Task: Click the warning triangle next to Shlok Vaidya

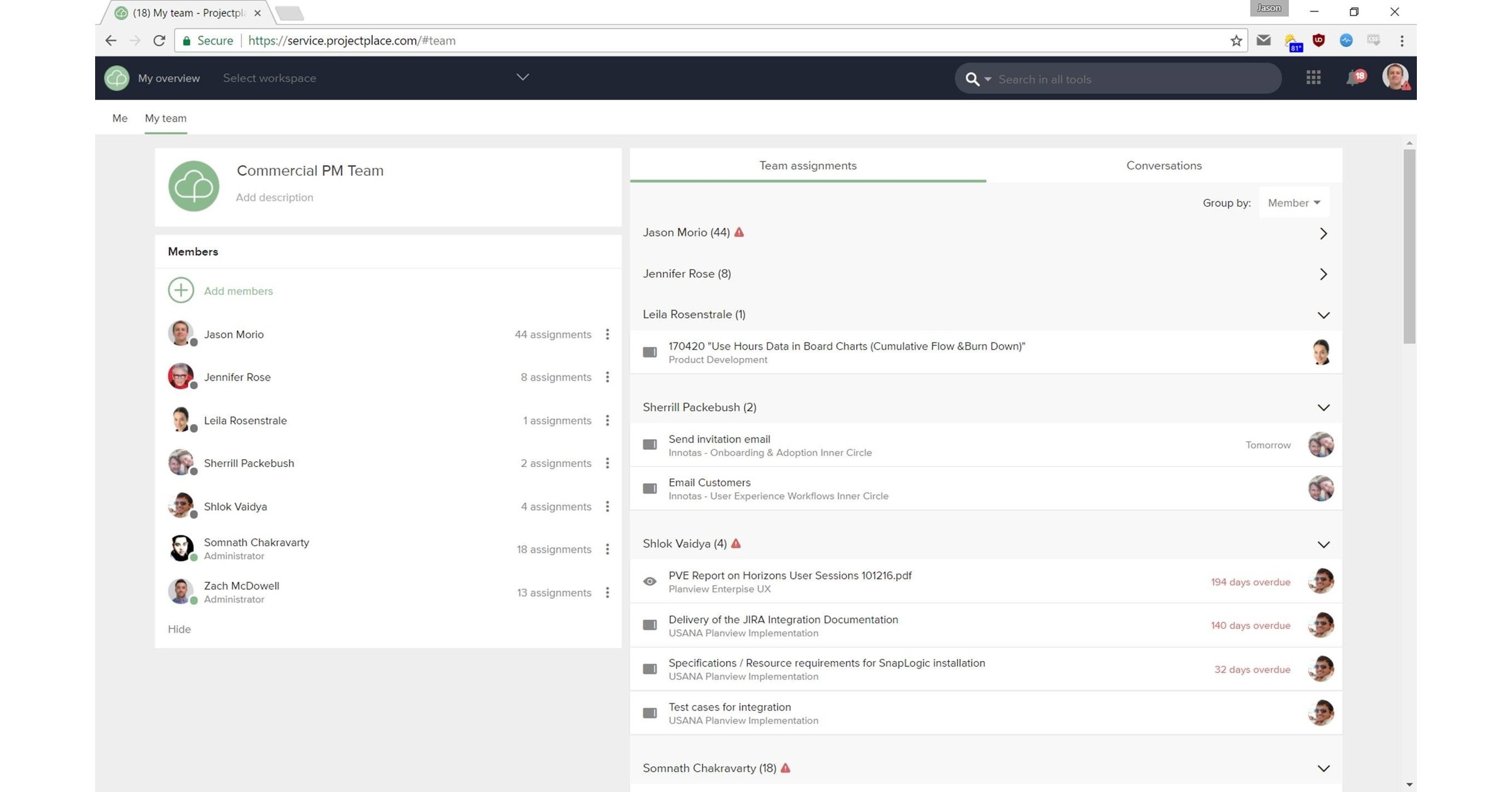Action: coord(736,543)
